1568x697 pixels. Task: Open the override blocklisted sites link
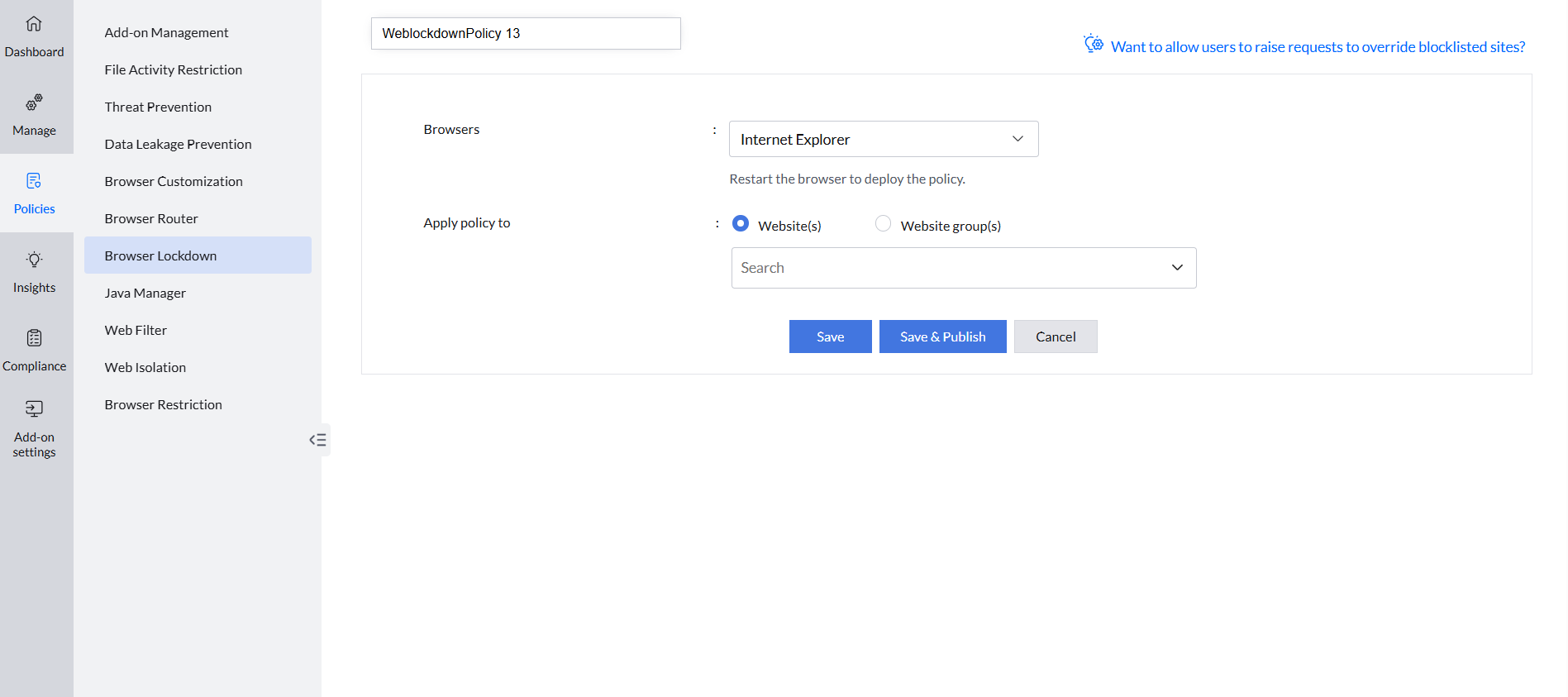1318,47
